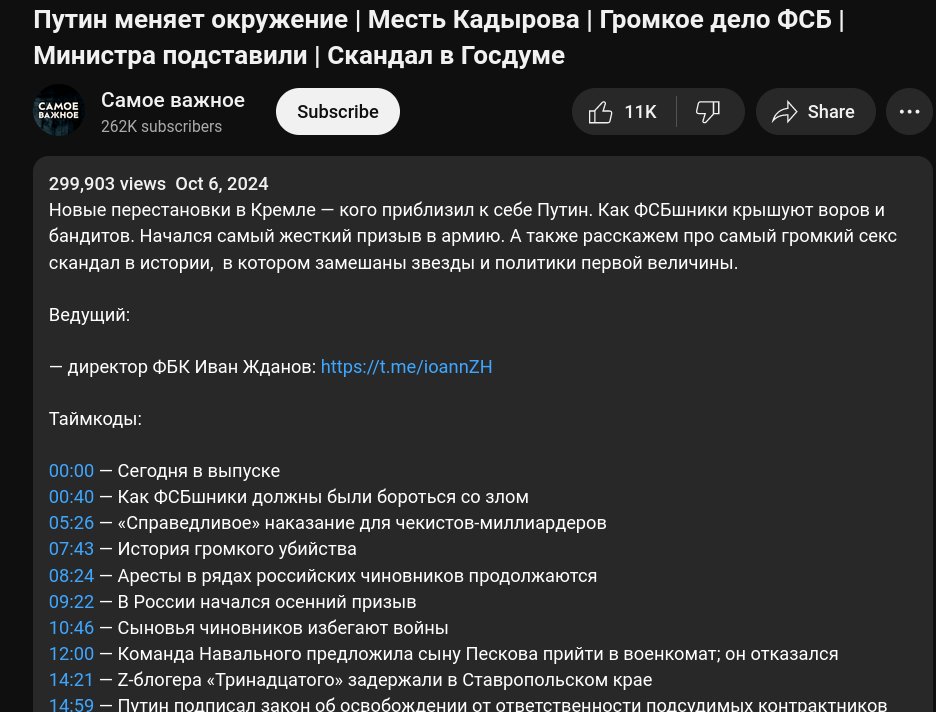The width and height of the screenshot is (936, 712).
Task: Click the 'Oct 6, 2024' date
Action: [x=221, y=184]
